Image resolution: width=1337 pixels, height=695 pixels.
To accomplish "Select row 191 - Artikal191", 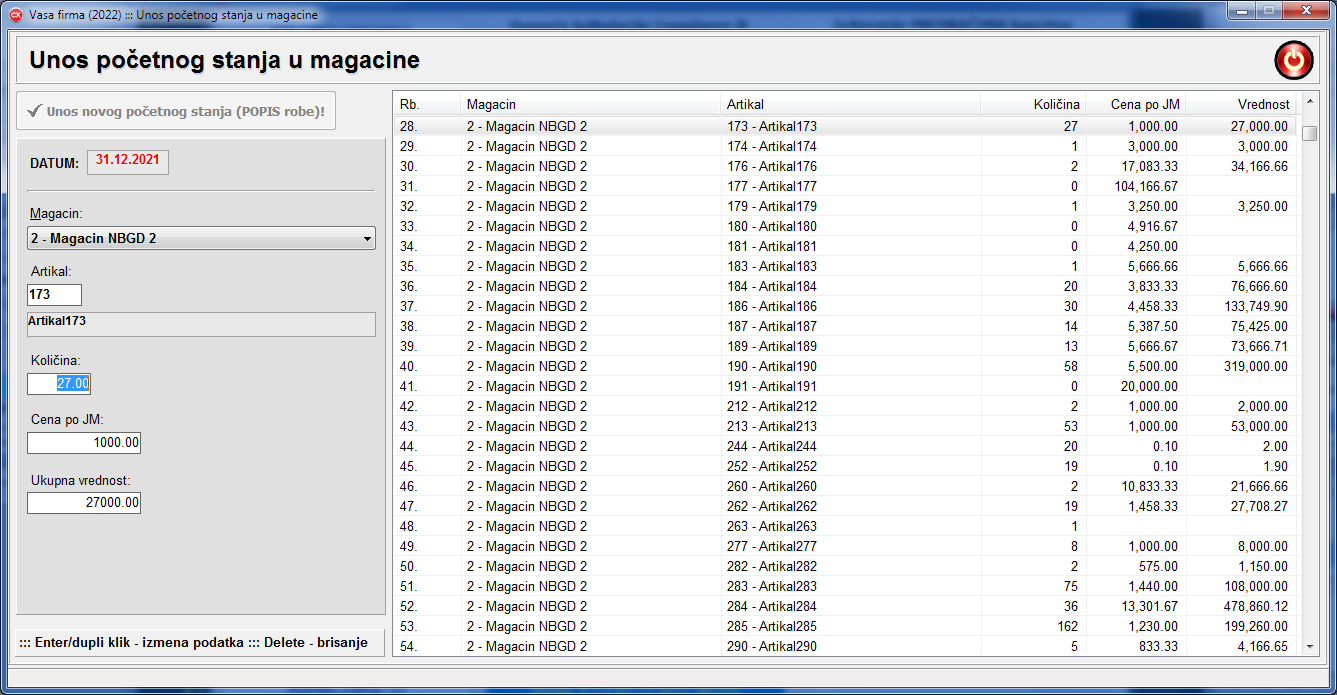I will 845,386.
